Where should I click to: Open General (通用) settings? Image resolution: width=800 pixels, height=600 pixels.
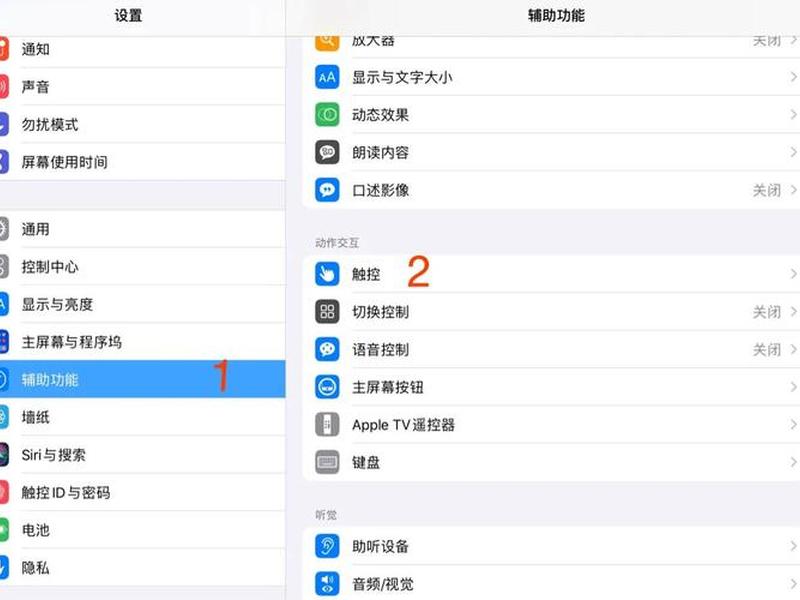click(x=142, y=229)
